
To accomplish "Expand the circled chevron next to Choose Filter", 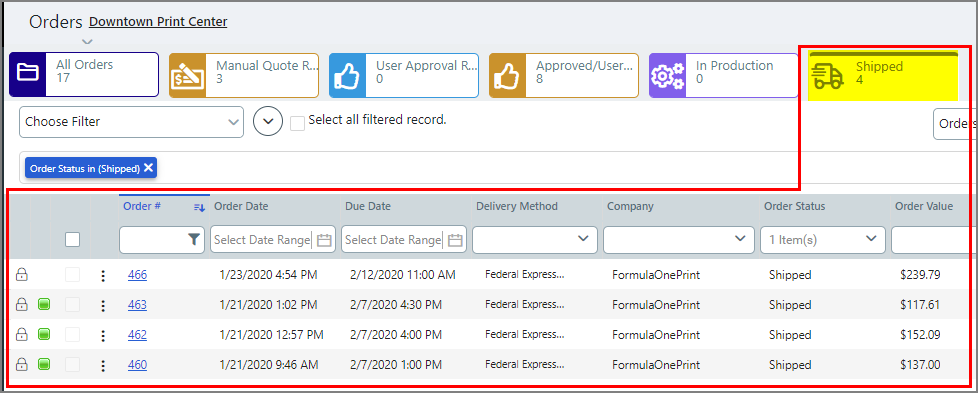I will coord(268,121).
